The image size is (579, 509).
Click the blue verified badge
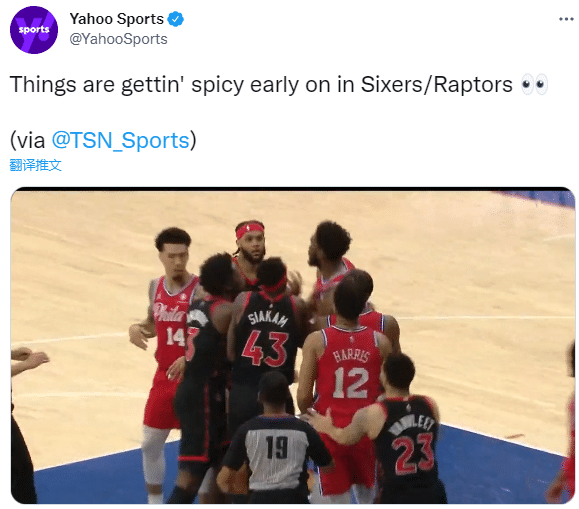click(x=175, y=19)
